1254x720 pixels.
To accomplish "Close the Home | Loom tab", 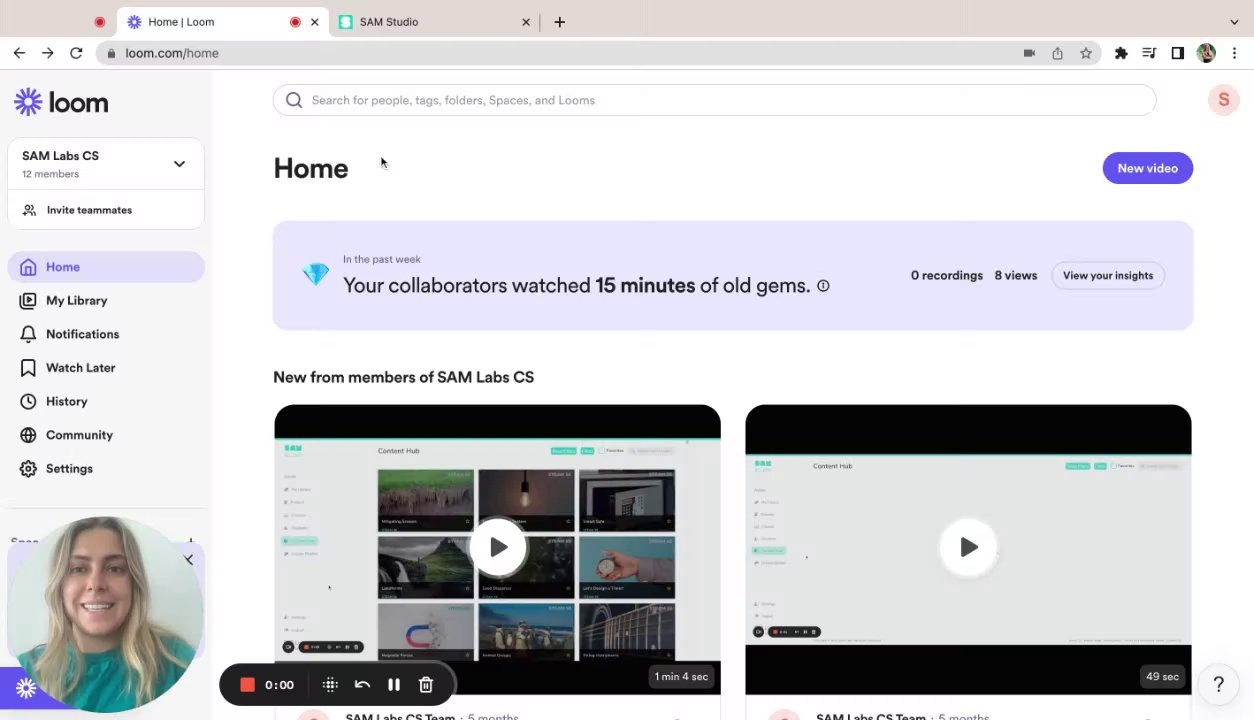I will point(315,22).
